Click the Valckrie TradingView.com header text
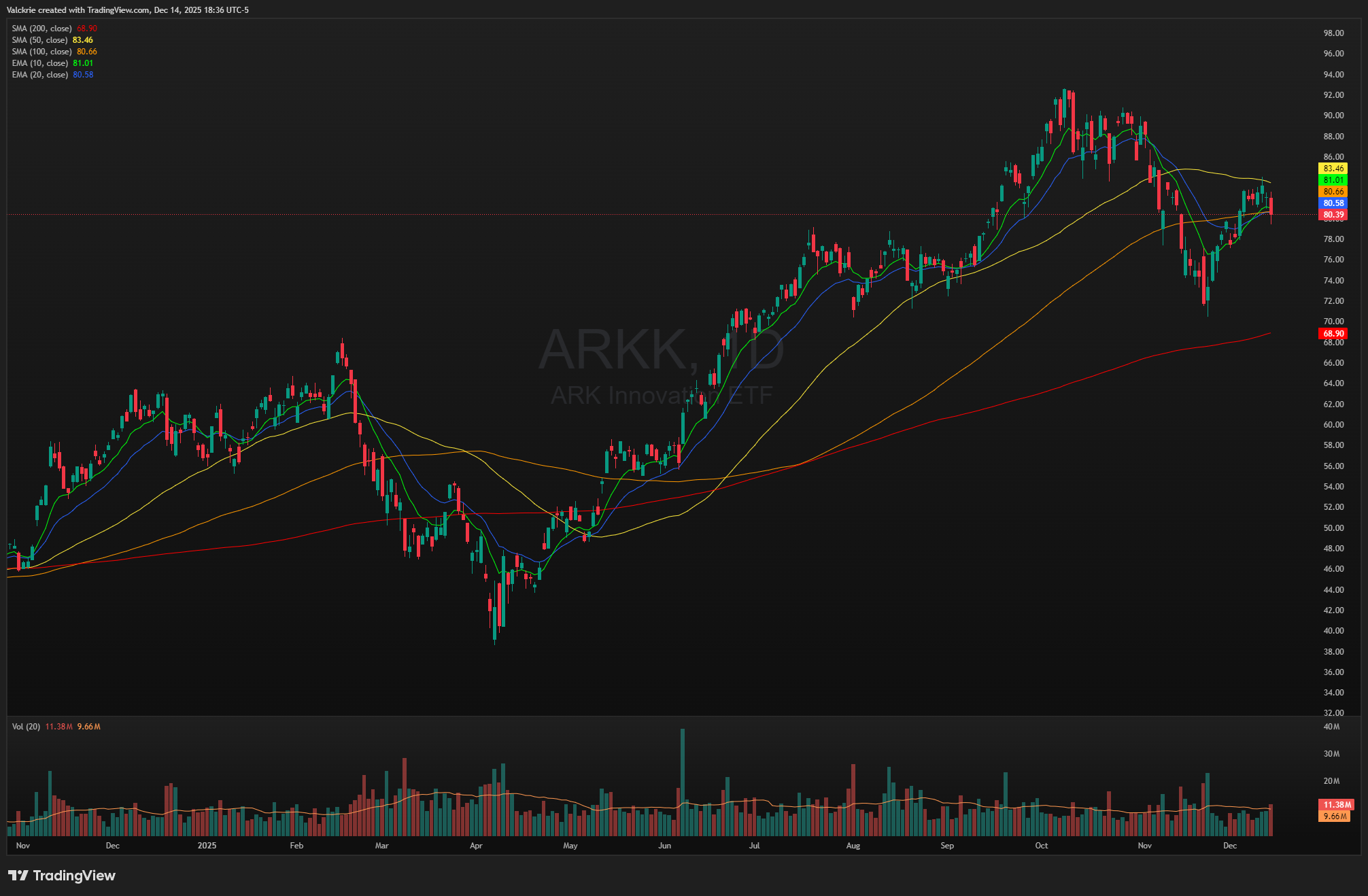Viewport: 1368px width, 896px height. 128,10
